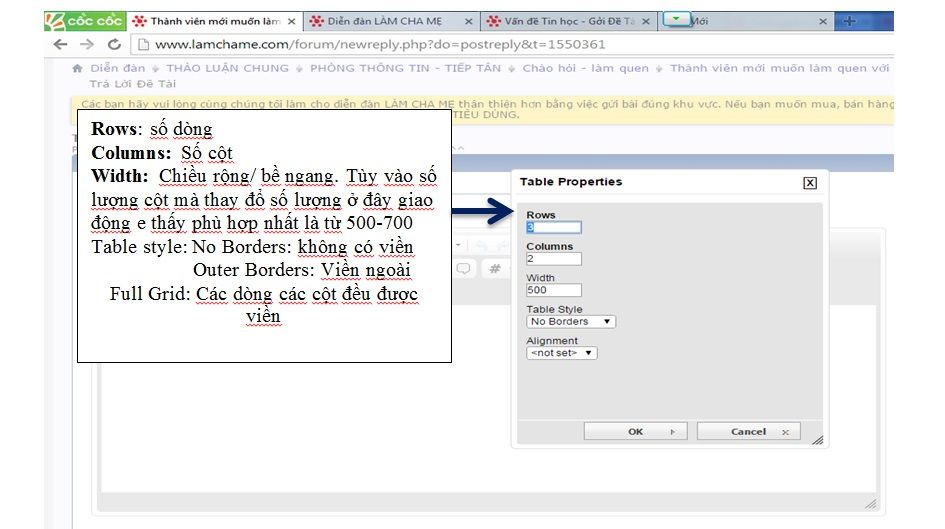Screen dimensions: 945x529
Task: Click the browser back arrow
Action: (x=61, y=44)
